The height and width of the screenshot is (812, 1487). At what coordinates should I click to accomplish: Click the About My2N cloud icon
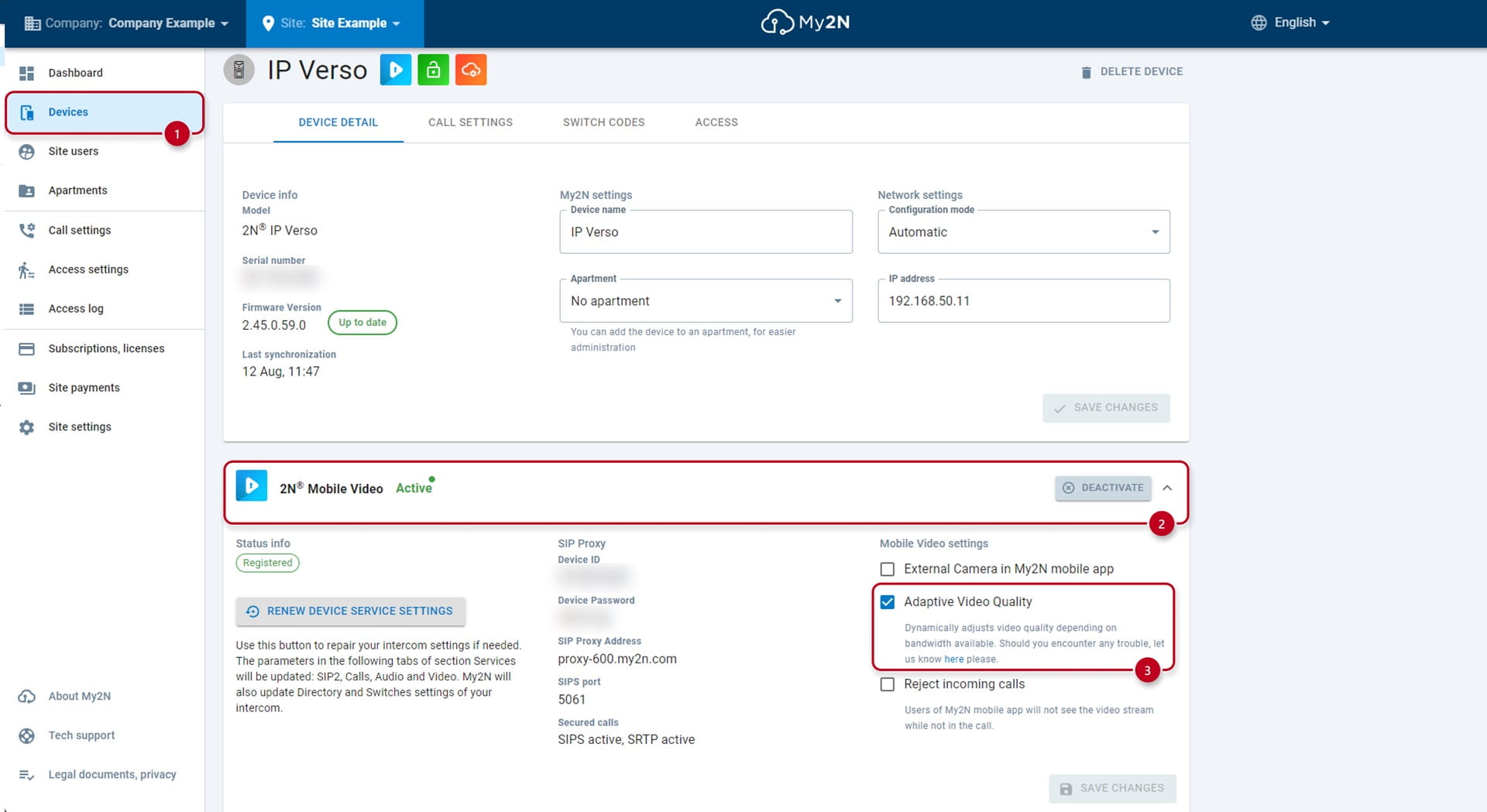[26, 696]
